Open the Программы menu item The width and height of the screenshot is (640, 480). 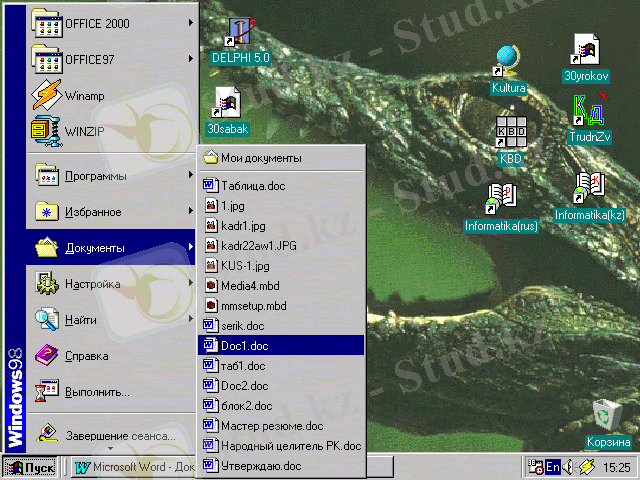click(111, 176)
